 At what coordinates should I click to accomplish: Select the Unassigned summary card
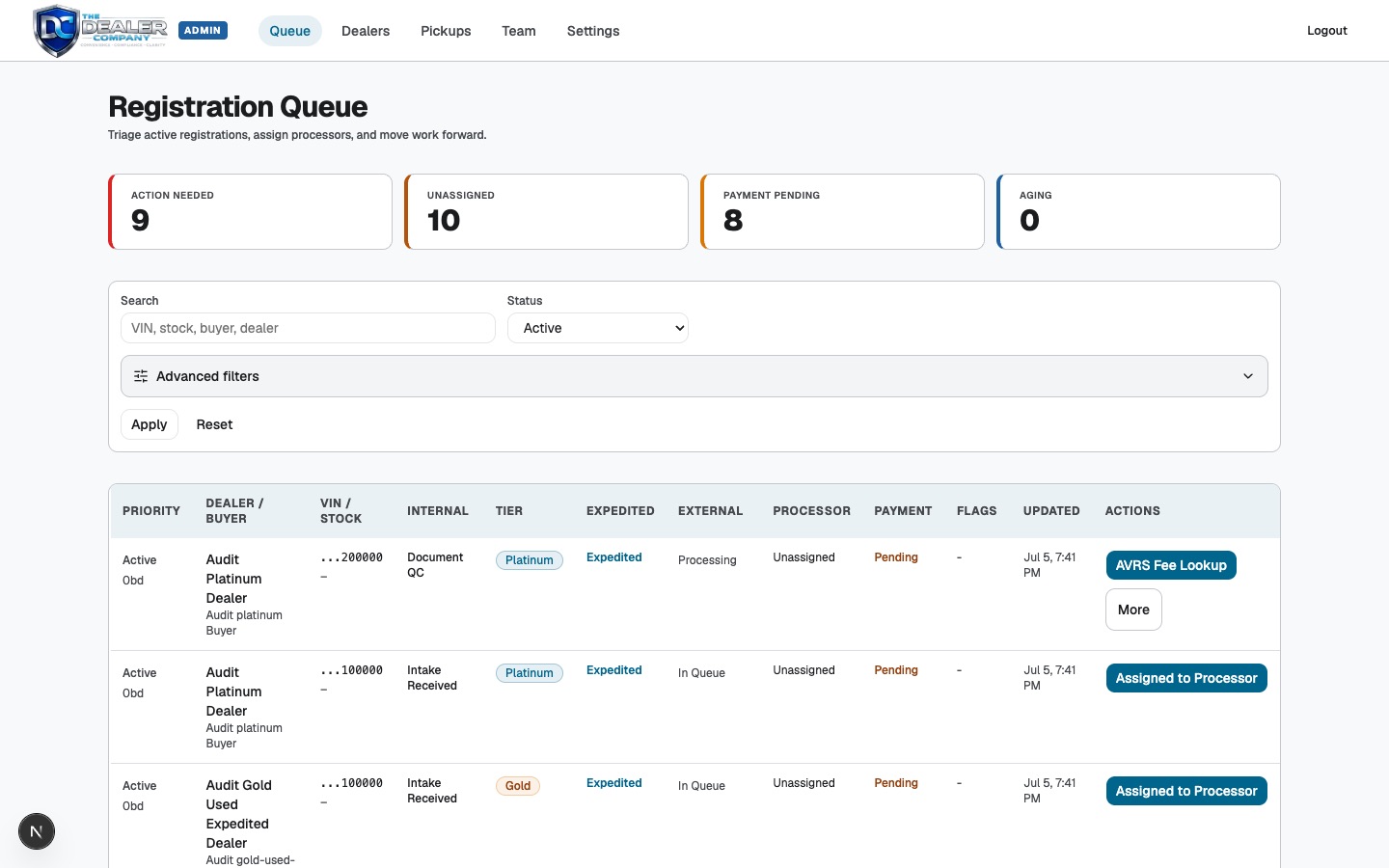(x=547, y=212)
